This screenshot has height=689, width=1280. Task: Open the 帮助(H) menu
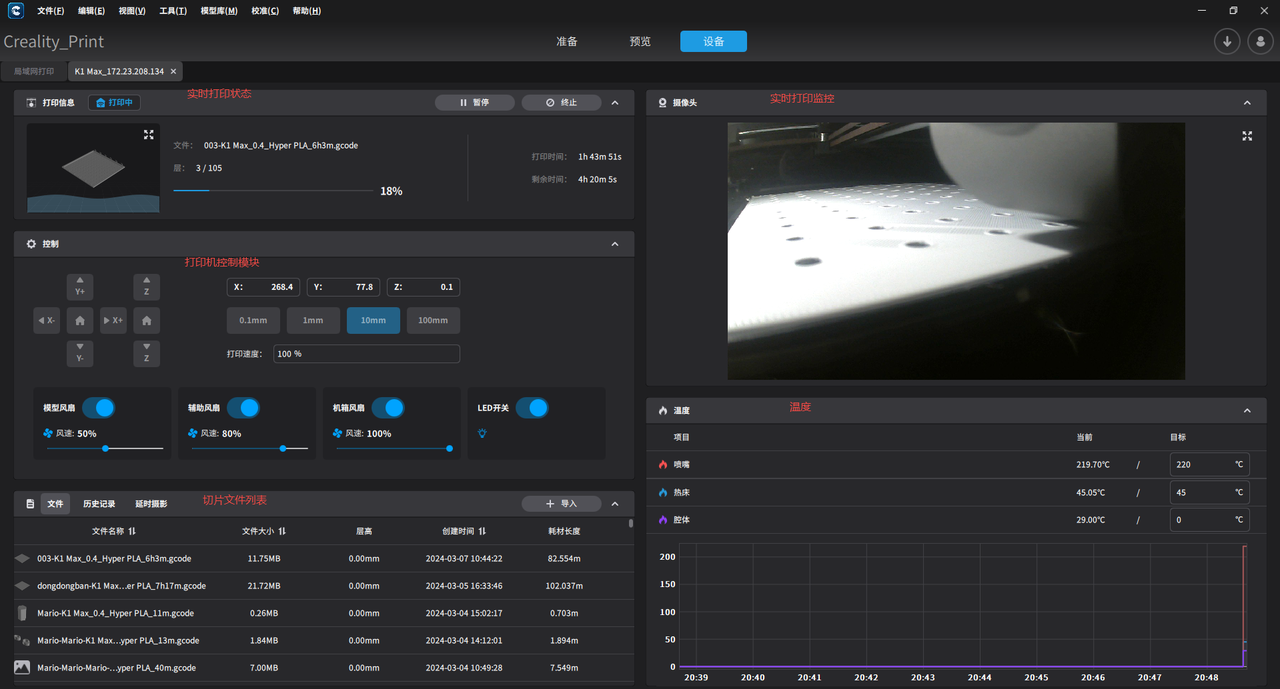coord(307,11)
